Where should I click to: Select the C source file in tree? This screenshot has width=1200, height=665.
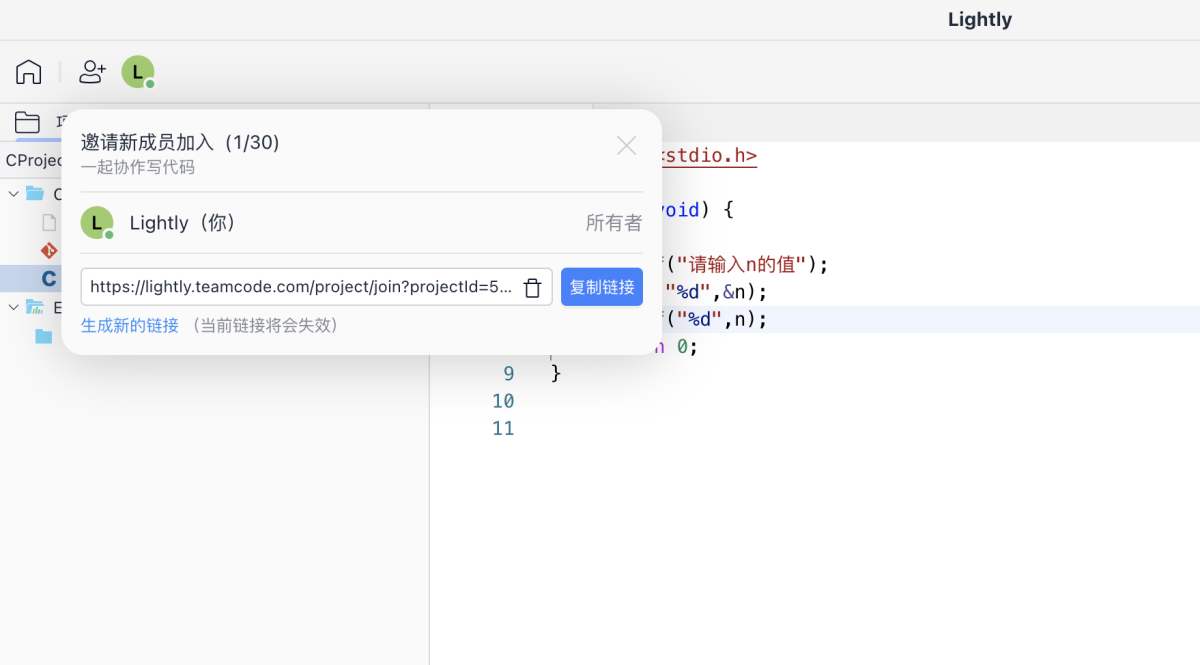(x=48, y=278)
